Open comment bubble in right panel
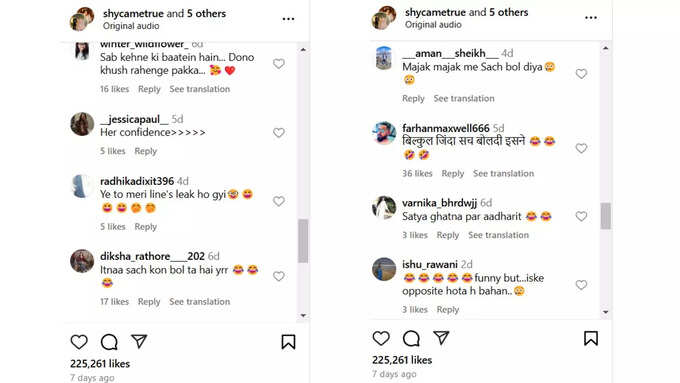The width and height of the screenshot is (680, 383). pyautogui.click(x=411, y=338)
